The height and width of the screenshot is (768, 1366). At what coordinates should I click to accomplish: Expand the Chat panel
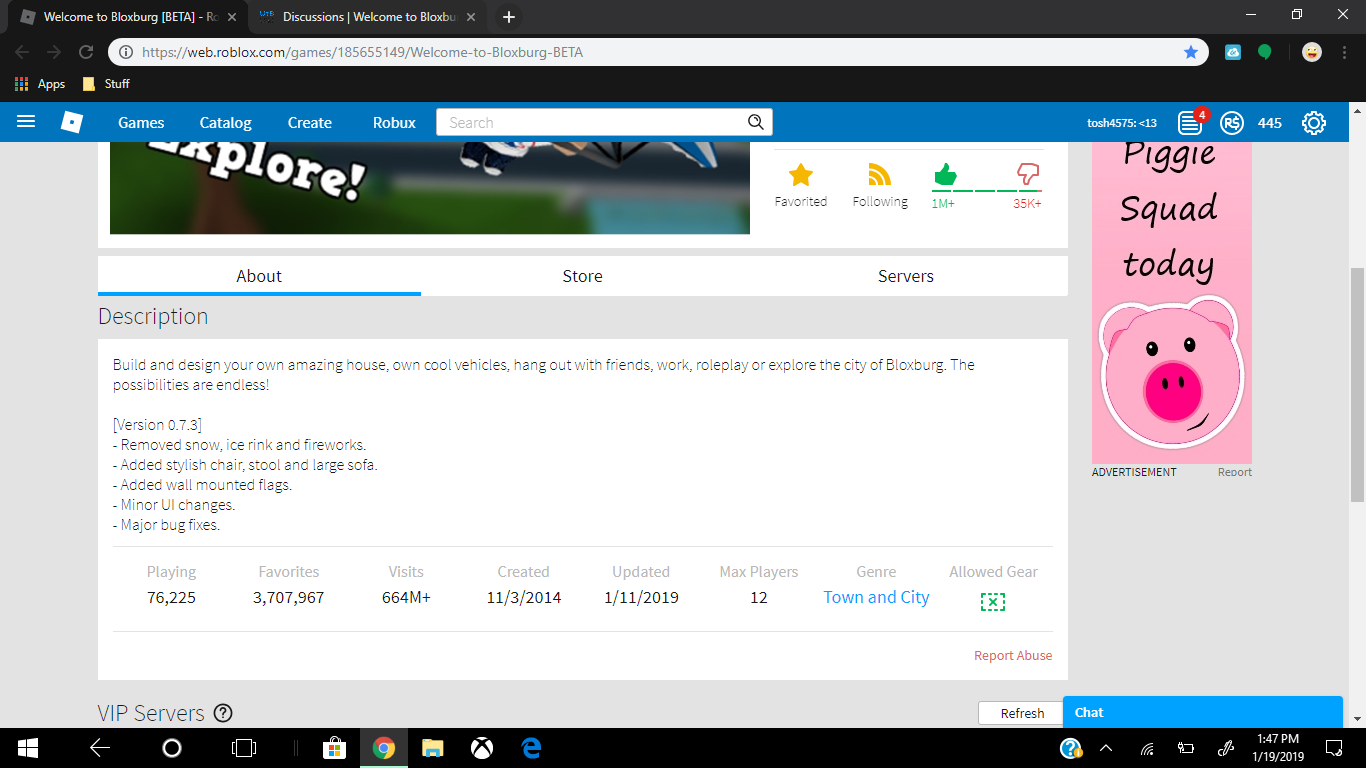[x=1203, y=712]
